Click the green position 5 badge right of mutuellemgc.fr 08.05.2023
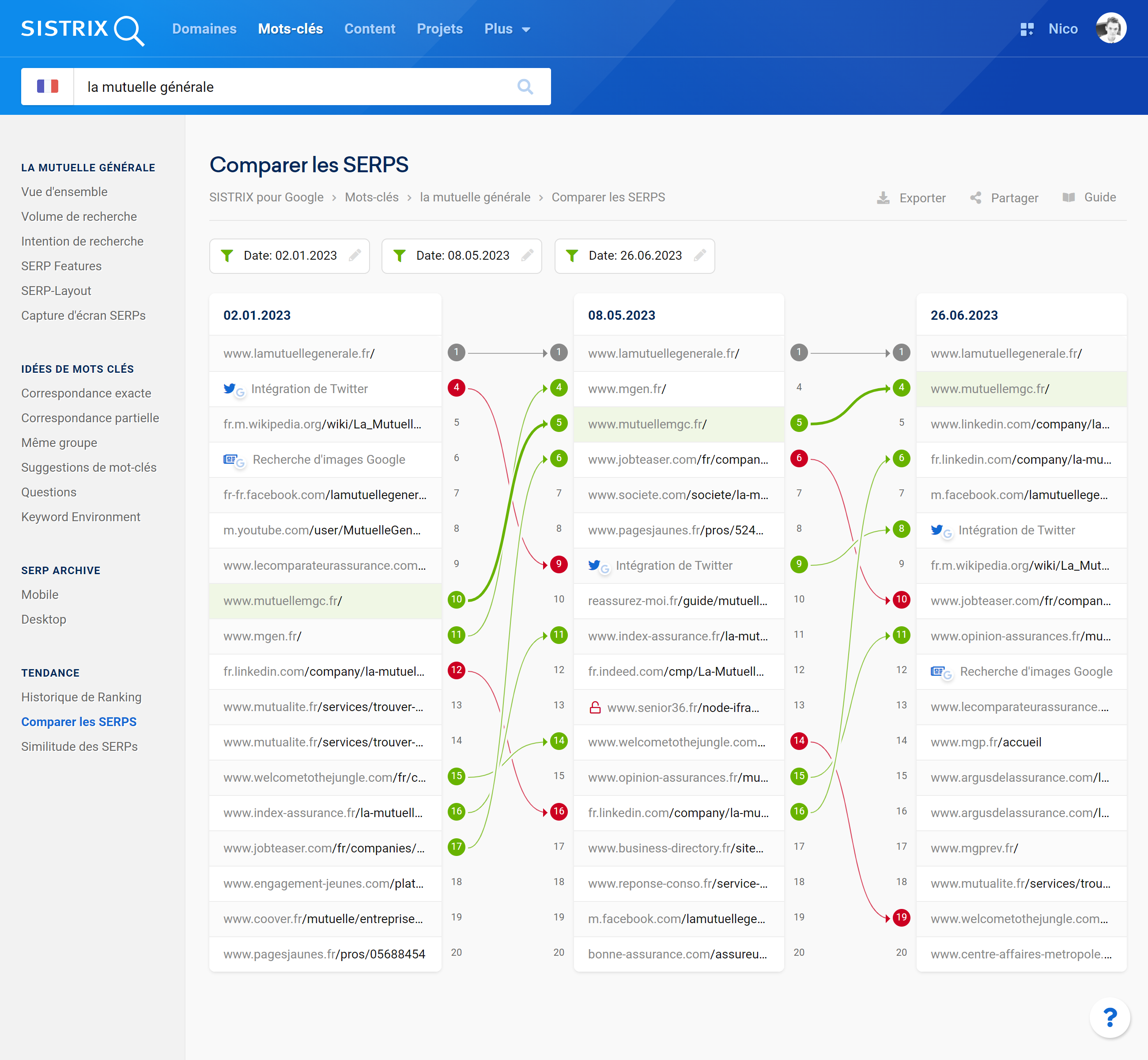The height and width of the screenshot is (1060, 1148). (799, 423)
